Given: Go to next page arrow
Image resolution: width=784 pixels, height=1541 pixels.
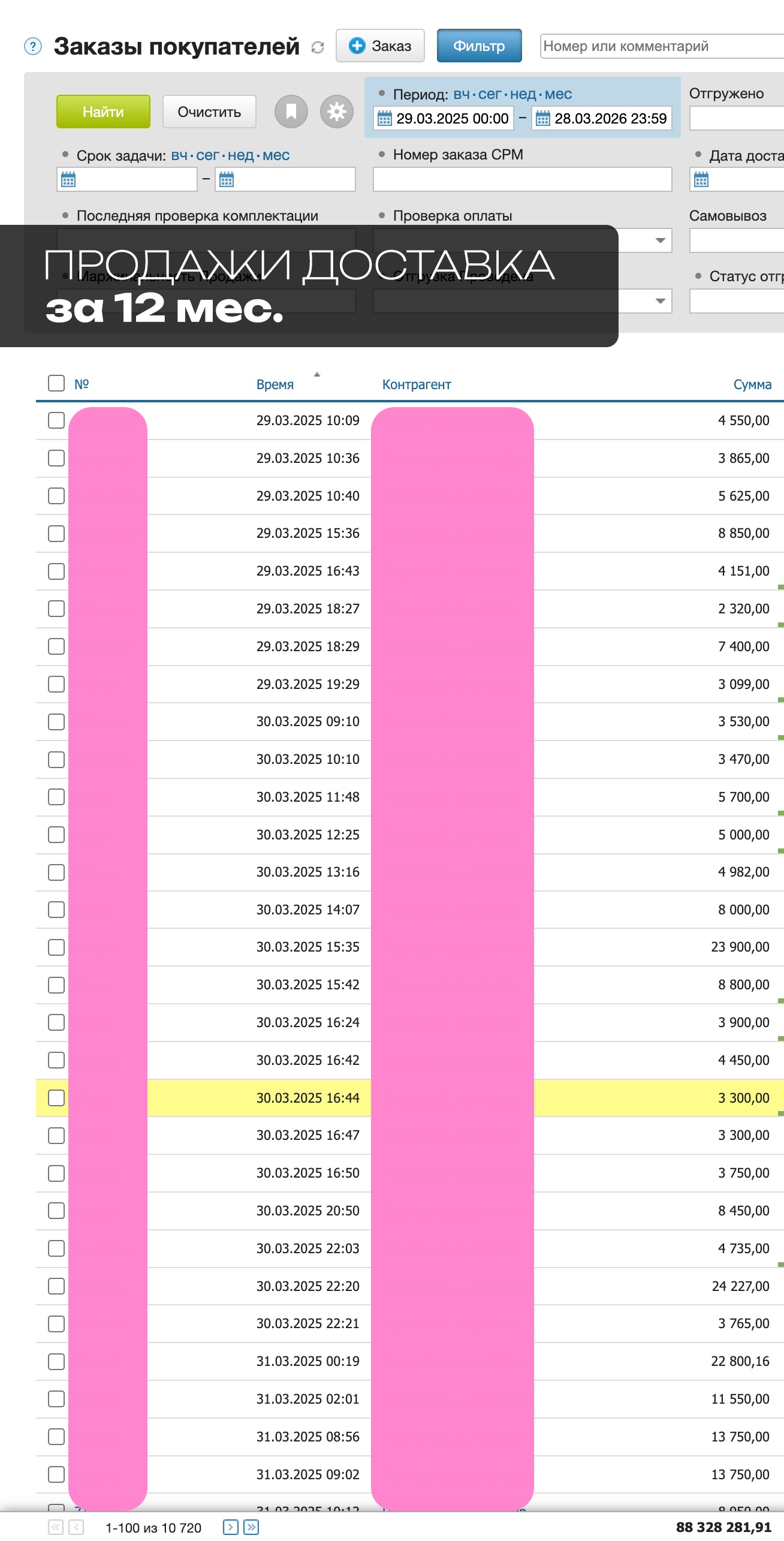Looking at the screenshot, I should [230, 1527].
